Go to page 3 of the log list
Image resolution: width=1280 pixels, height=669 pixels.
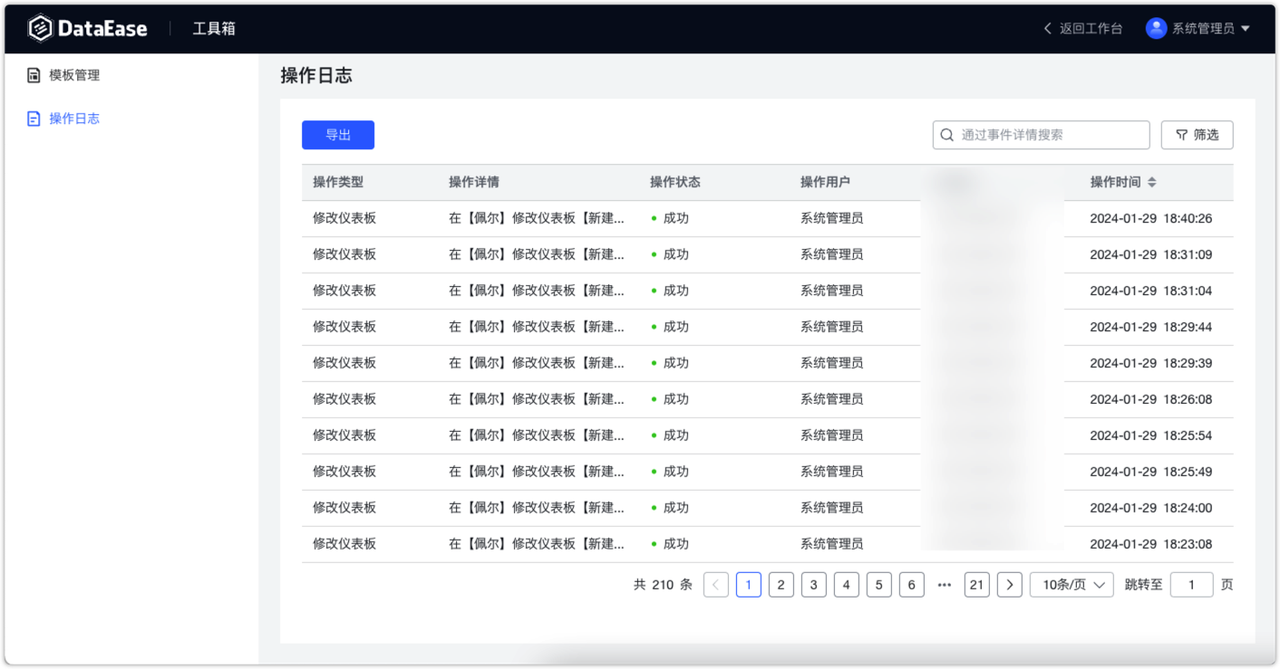(x=813, y=584)
